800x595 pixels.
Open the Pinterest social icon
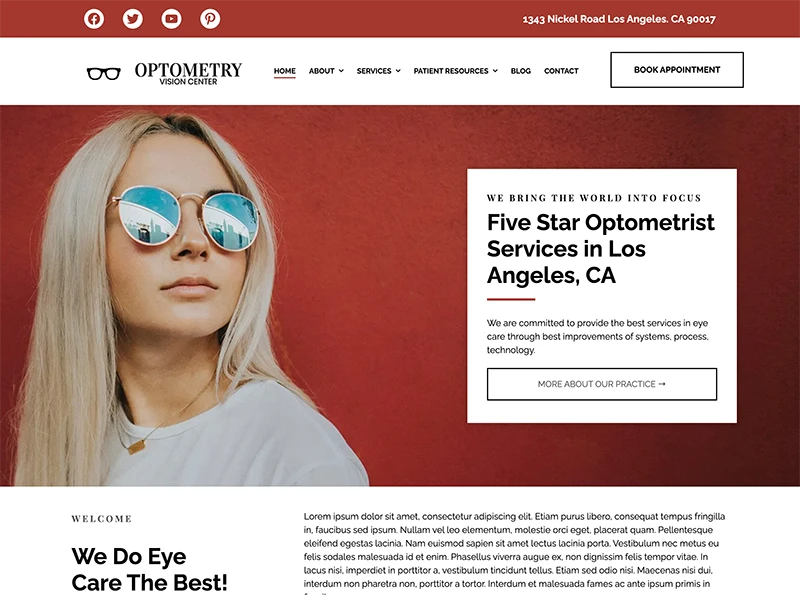pos(210,19)
